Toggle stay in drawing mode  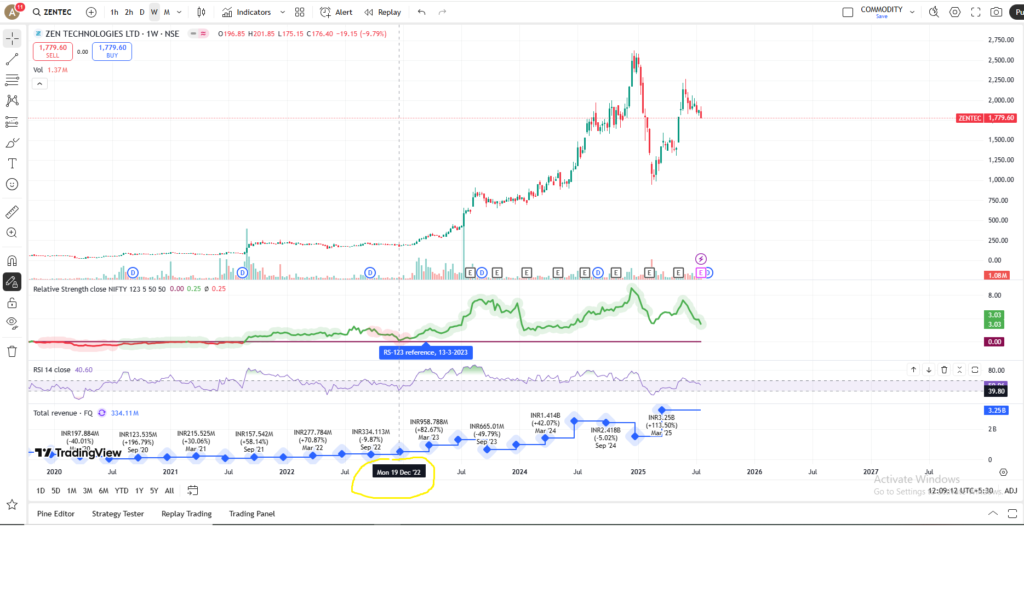tap(12, 281)
